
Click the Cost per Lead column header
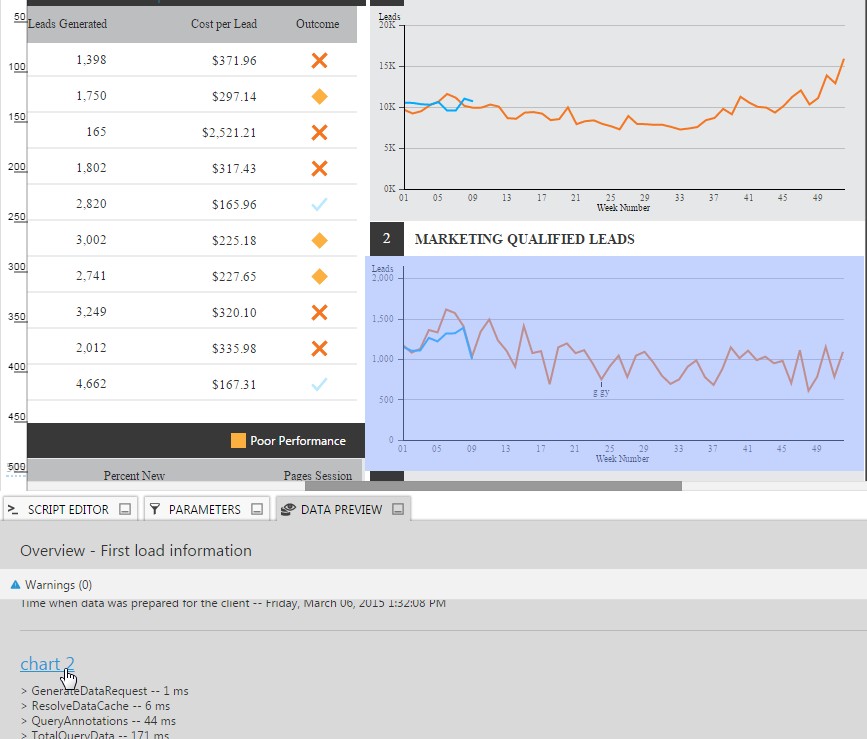click(x=223, y=24)
